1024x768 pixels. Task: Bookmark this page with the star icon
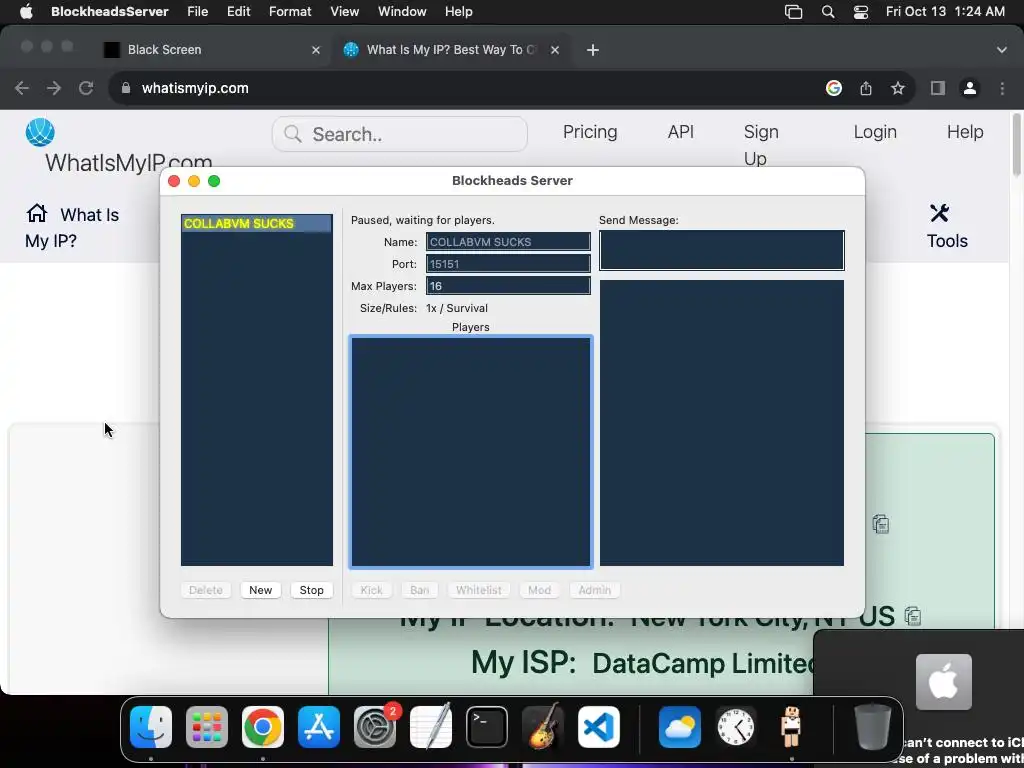898,88
